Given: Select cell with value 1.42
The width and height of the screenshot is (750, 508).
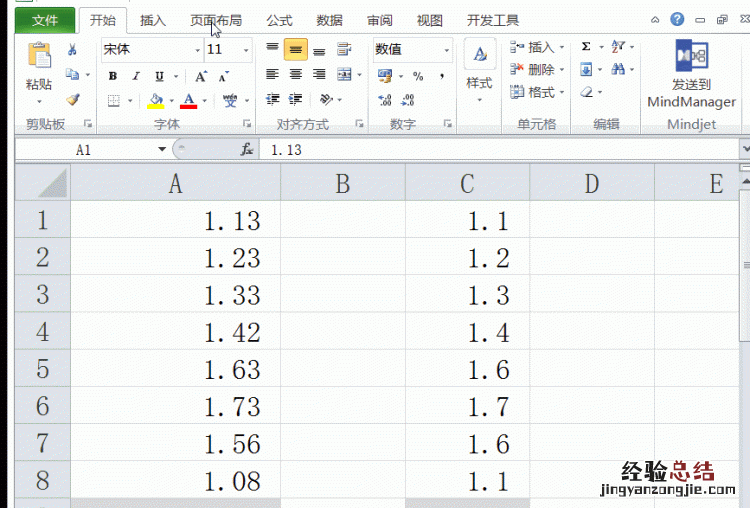Looking at the screenshot, I should coord(176,332).
